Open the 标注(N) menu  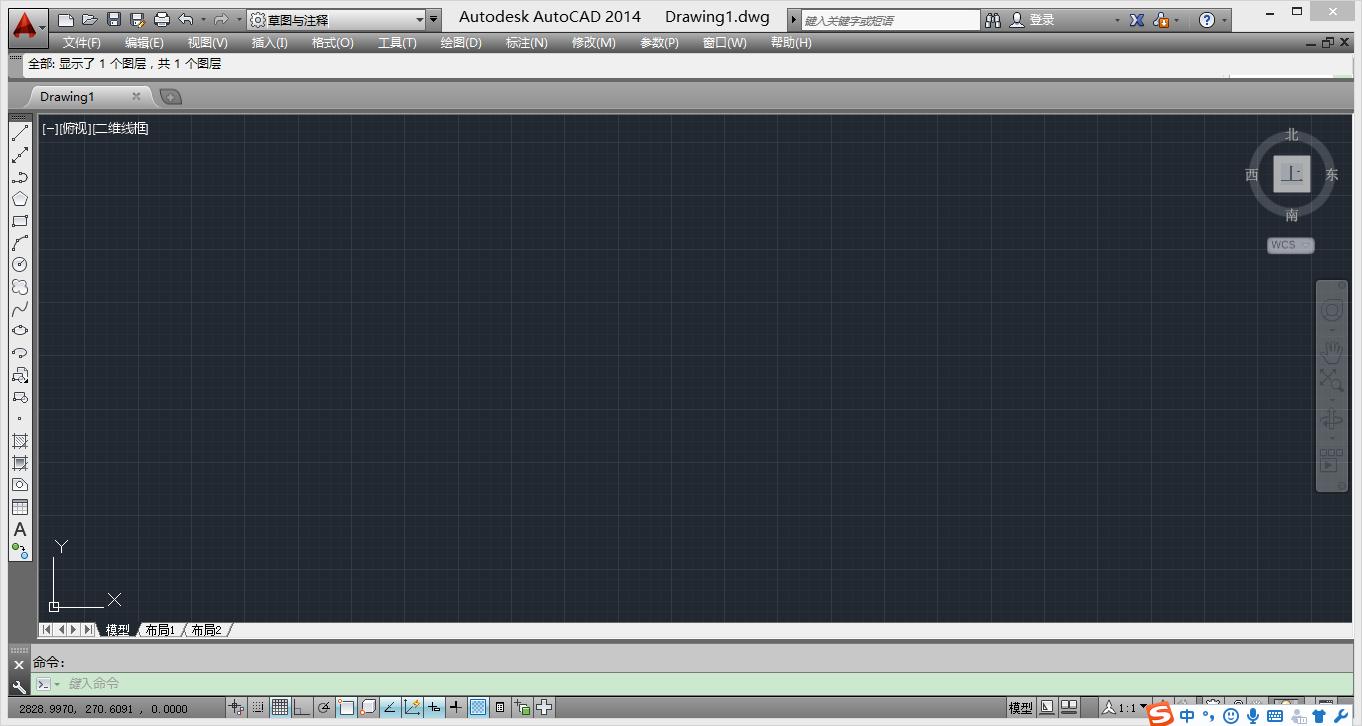click(527, 43)
